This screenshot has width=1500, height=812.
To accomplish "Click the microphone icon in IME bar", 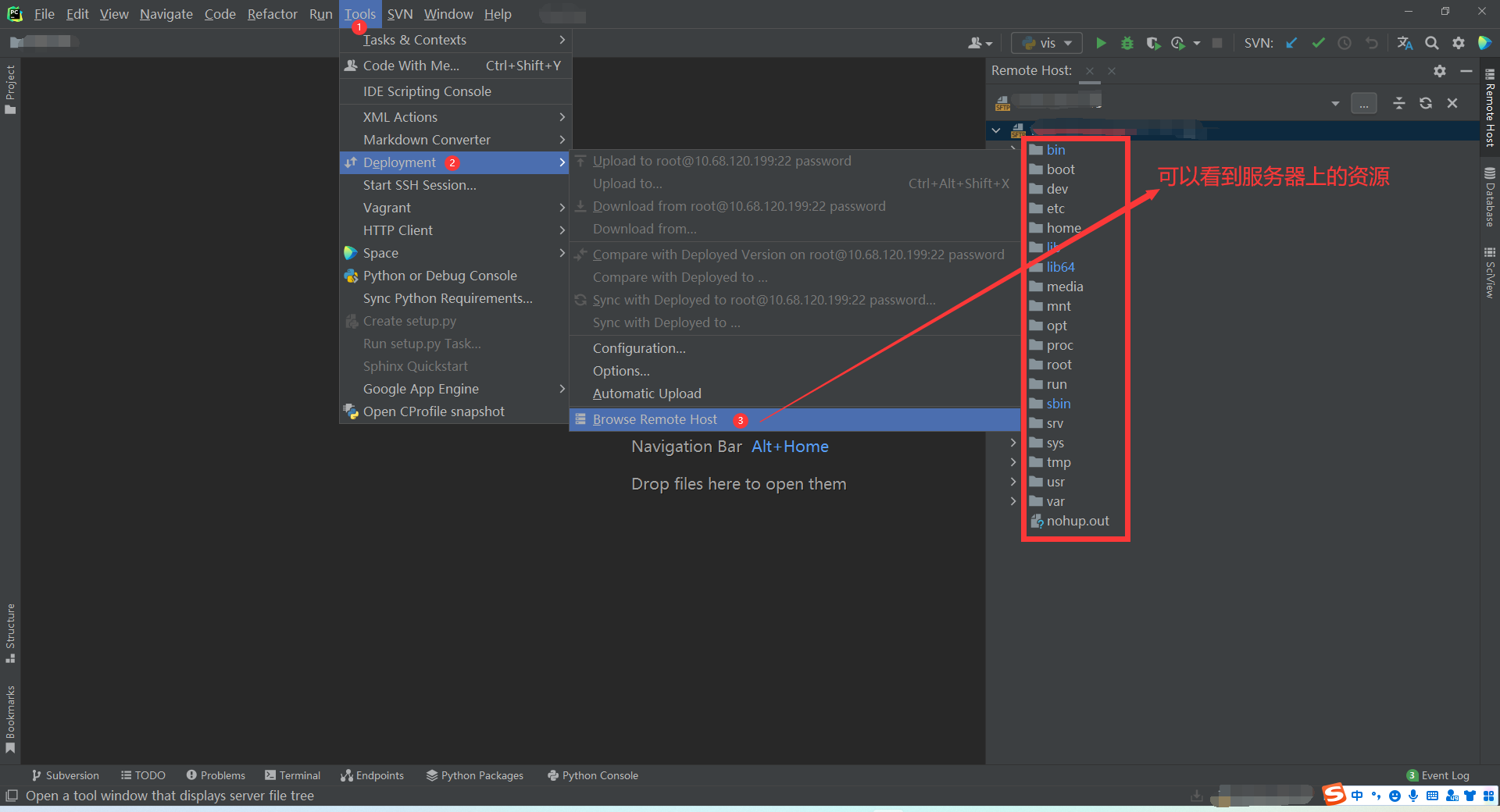I will 1413,796.
